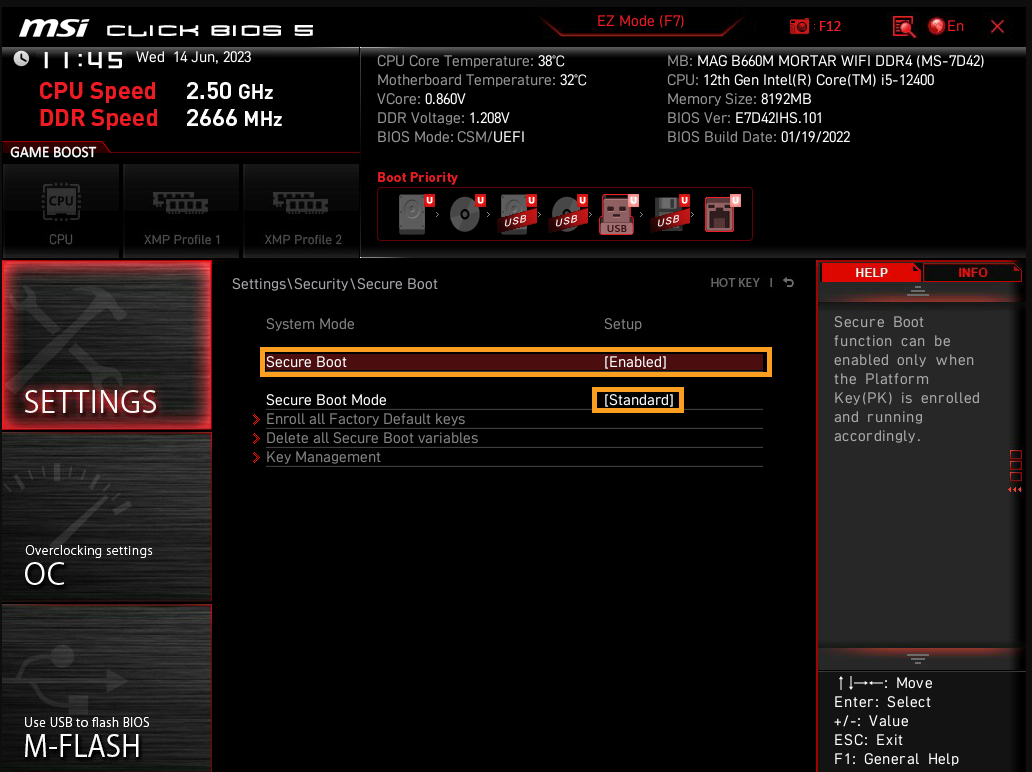Viewport: 1032px width, 772px height.
Task: Toggle the CPU Game Boost button
Action: [x=61, y=211]
